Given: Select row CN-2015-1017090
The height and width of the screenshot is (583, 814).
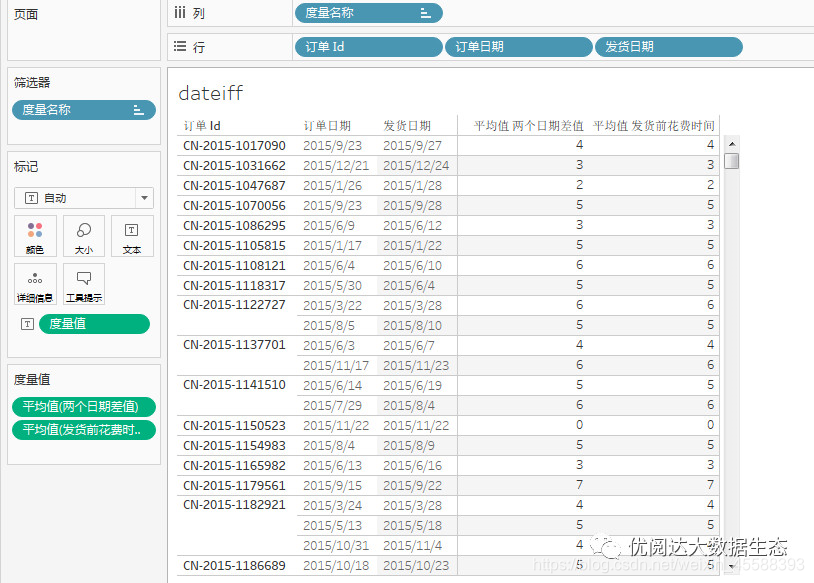Looking at the screenshot, I should click(234, 145).
